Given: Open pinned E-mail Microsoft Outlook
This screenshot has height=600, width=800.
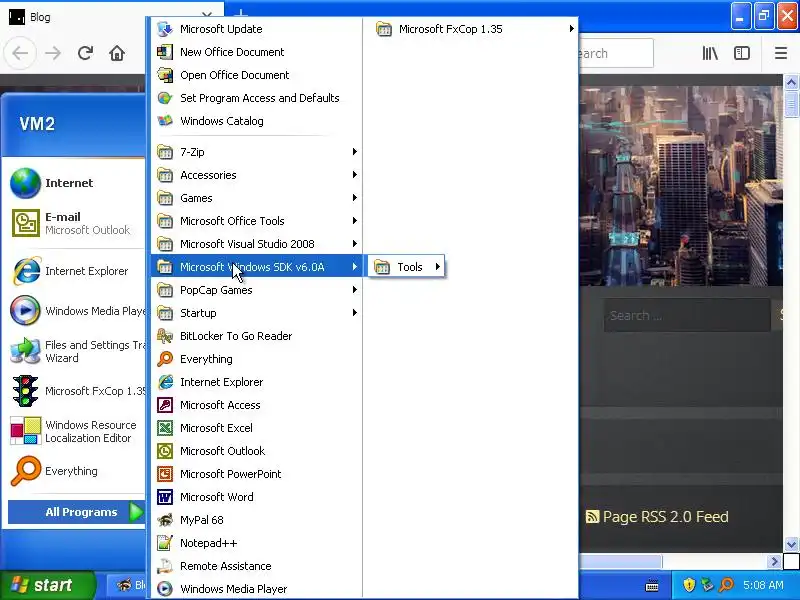Looking at the screenshot, I should click(75, 223).
